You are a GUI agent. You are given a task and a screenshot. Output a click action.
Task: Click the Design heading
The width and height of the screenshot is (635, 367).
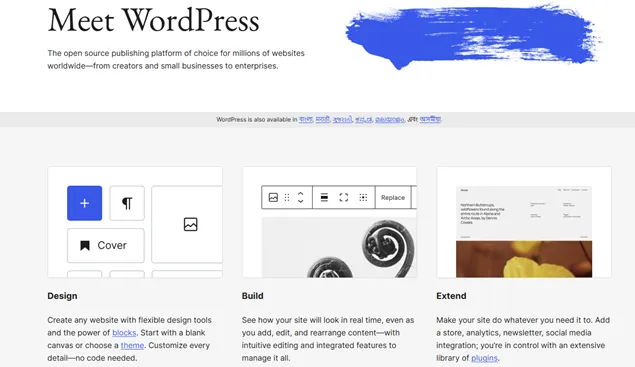point(62,296)
